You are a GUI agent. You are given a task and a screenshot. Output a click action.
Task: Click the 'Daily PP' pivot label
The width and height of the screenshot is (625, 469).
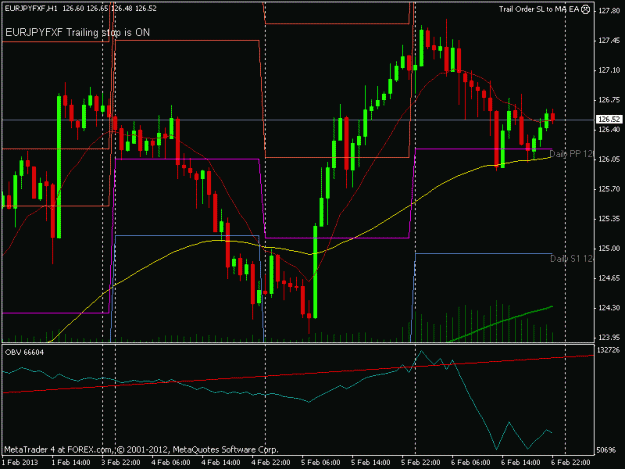click(x=571, y=154)
